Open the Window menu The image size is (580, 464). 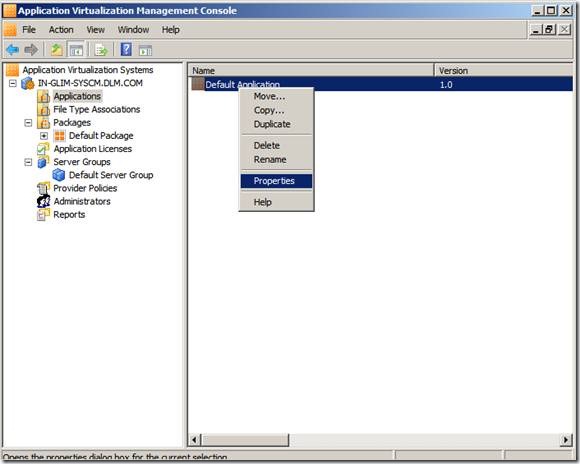tap(133, 30)
